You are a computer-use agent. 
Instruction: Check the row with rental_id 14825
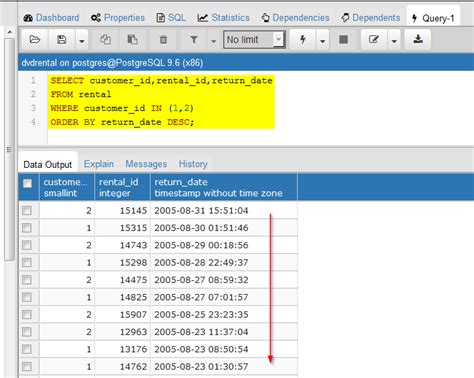click(x=27, y=297)
